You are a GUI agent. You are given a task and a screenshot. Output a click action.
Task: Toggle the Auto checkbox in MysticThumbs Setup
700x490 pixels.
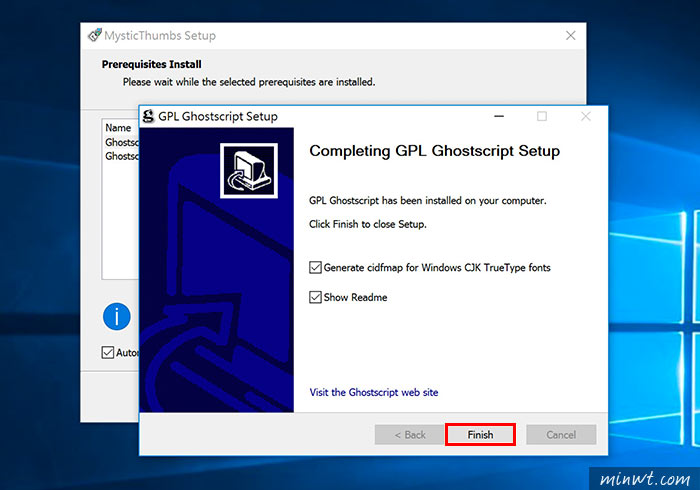click(108, 353)
